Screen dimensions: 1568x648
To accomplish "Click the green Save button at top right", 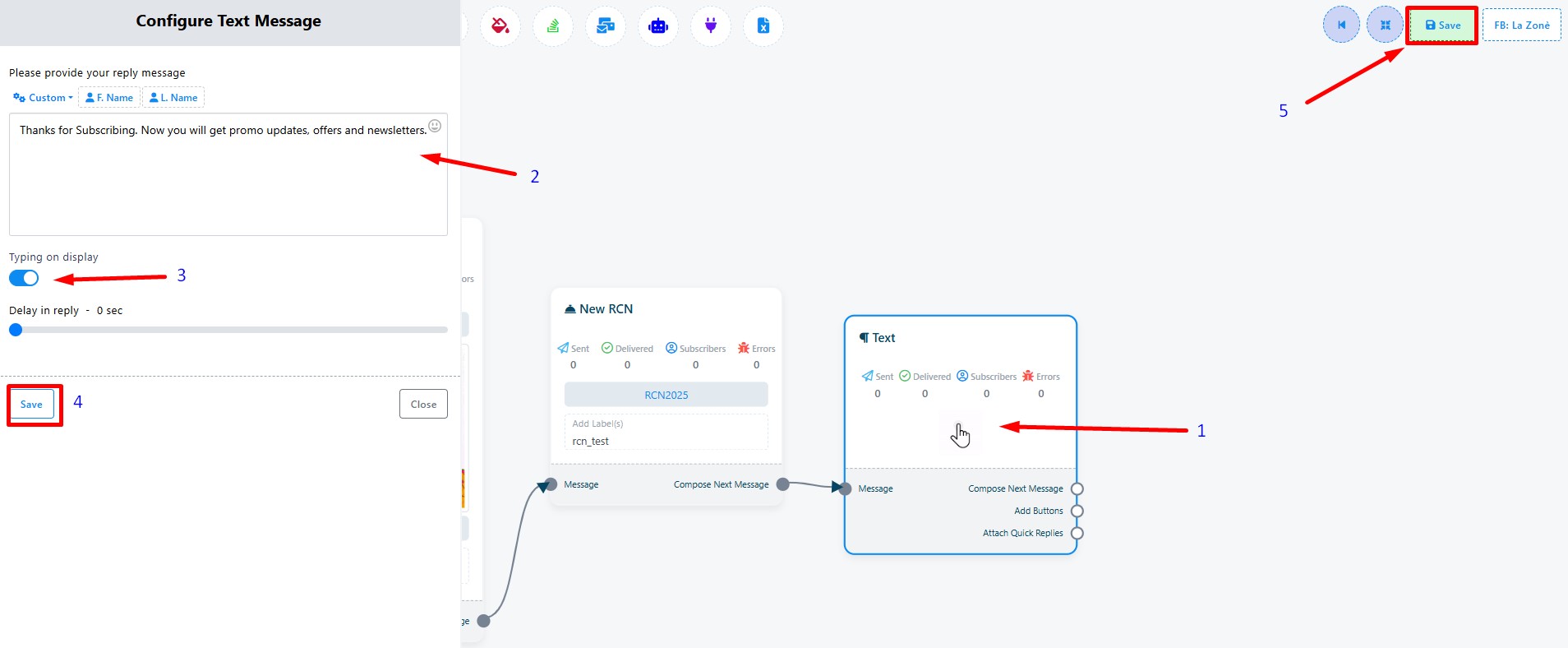I will [x=1442, y=25].
